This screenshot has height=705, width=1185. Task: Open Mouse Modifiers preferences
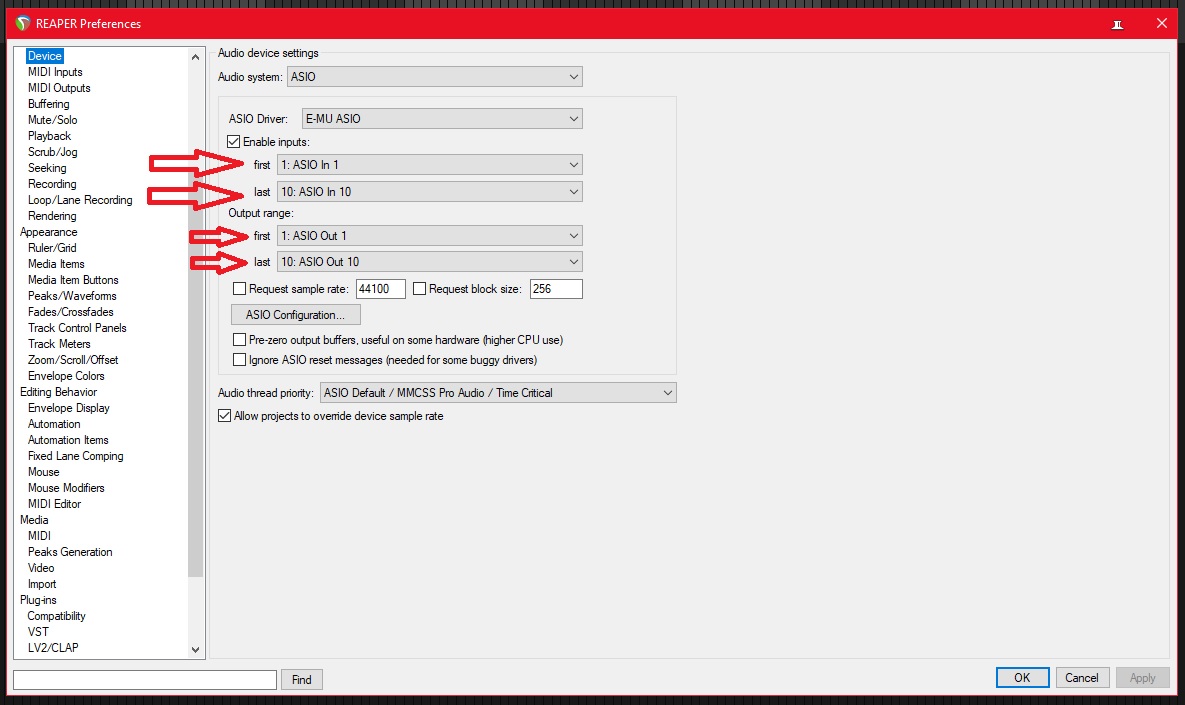[x=66, y=488]
